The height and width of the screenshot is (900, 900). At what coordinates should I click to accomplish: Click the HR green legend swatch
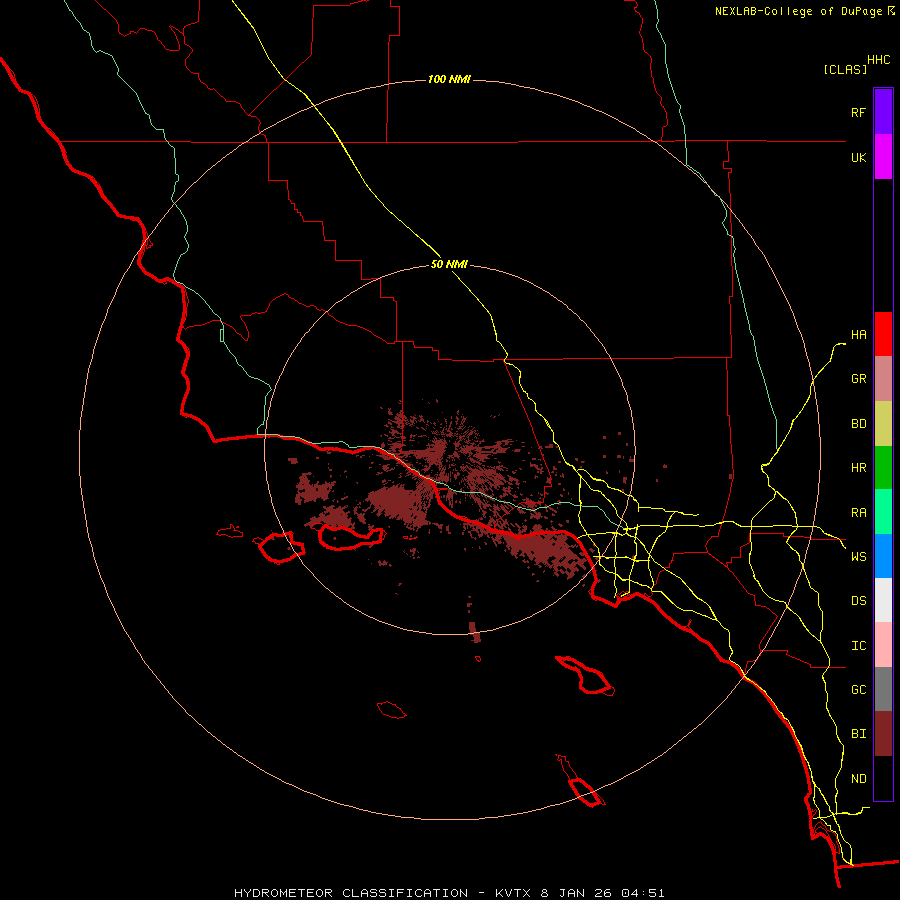(x=883, y=468)
